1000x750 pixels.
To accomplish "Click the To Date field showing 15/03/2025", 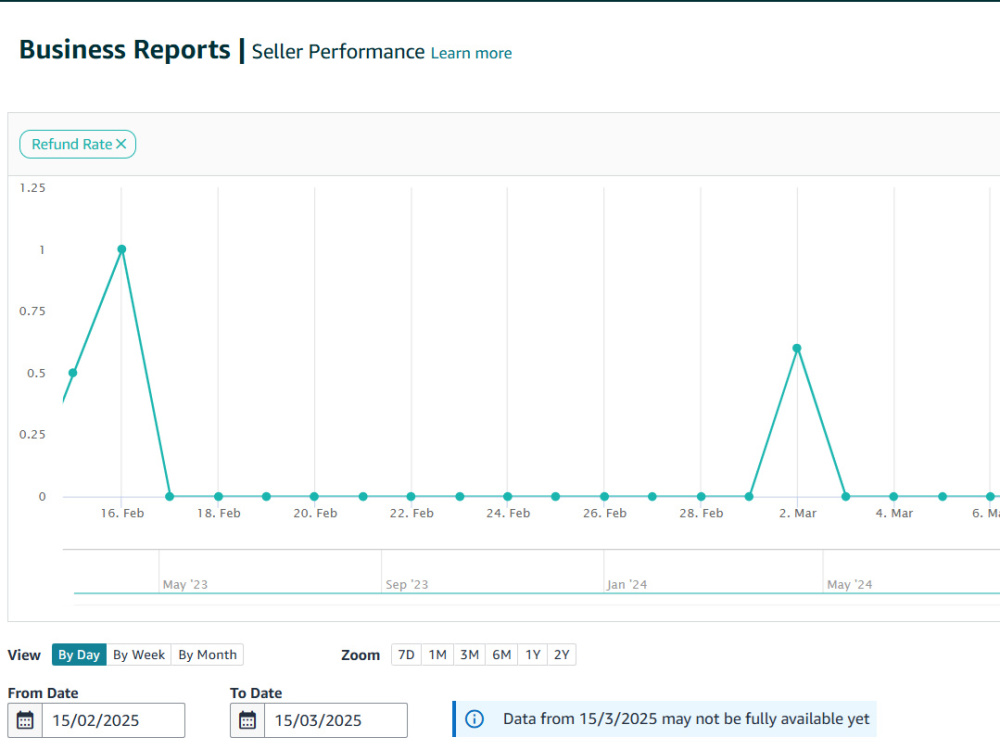I will (x=336, y=721).
